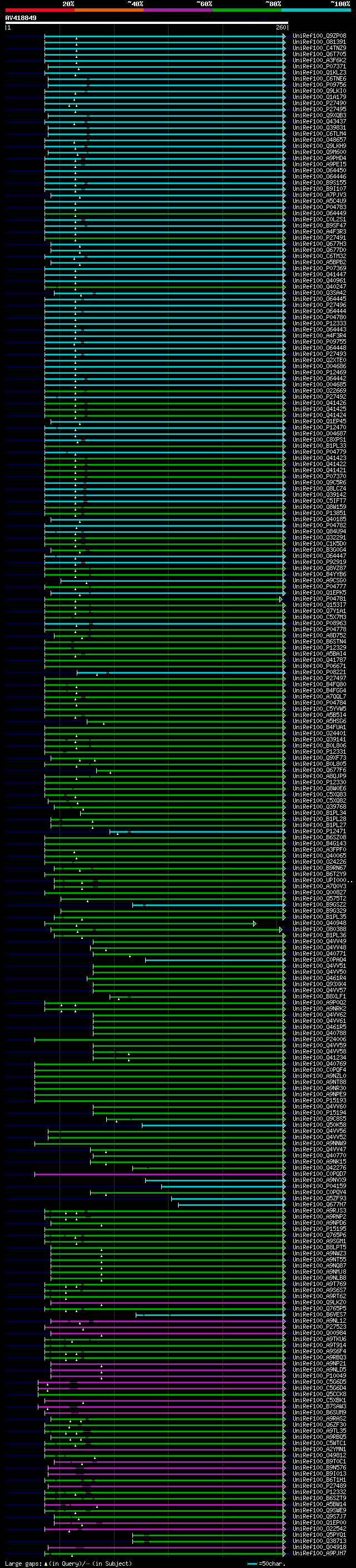Select hit label UniRef100_A7PJV3
The image size is (356, 1568).
tap(319, 195)
